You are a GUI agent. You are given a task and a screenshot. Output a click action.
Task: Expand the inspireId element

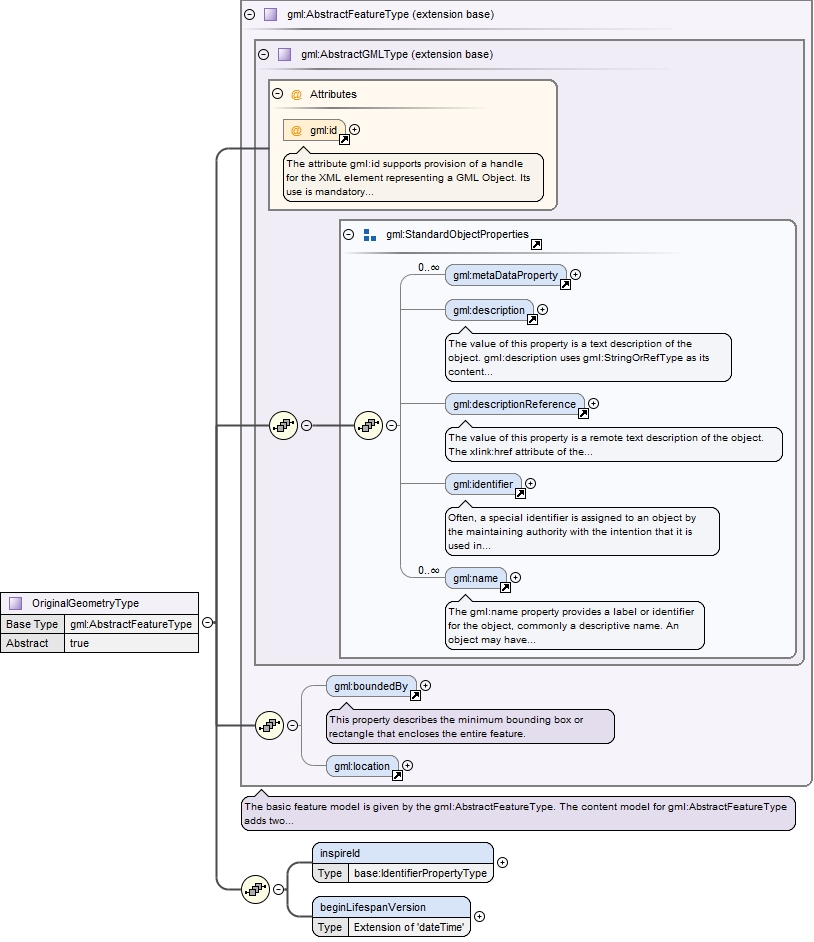(x=502, y=863)
